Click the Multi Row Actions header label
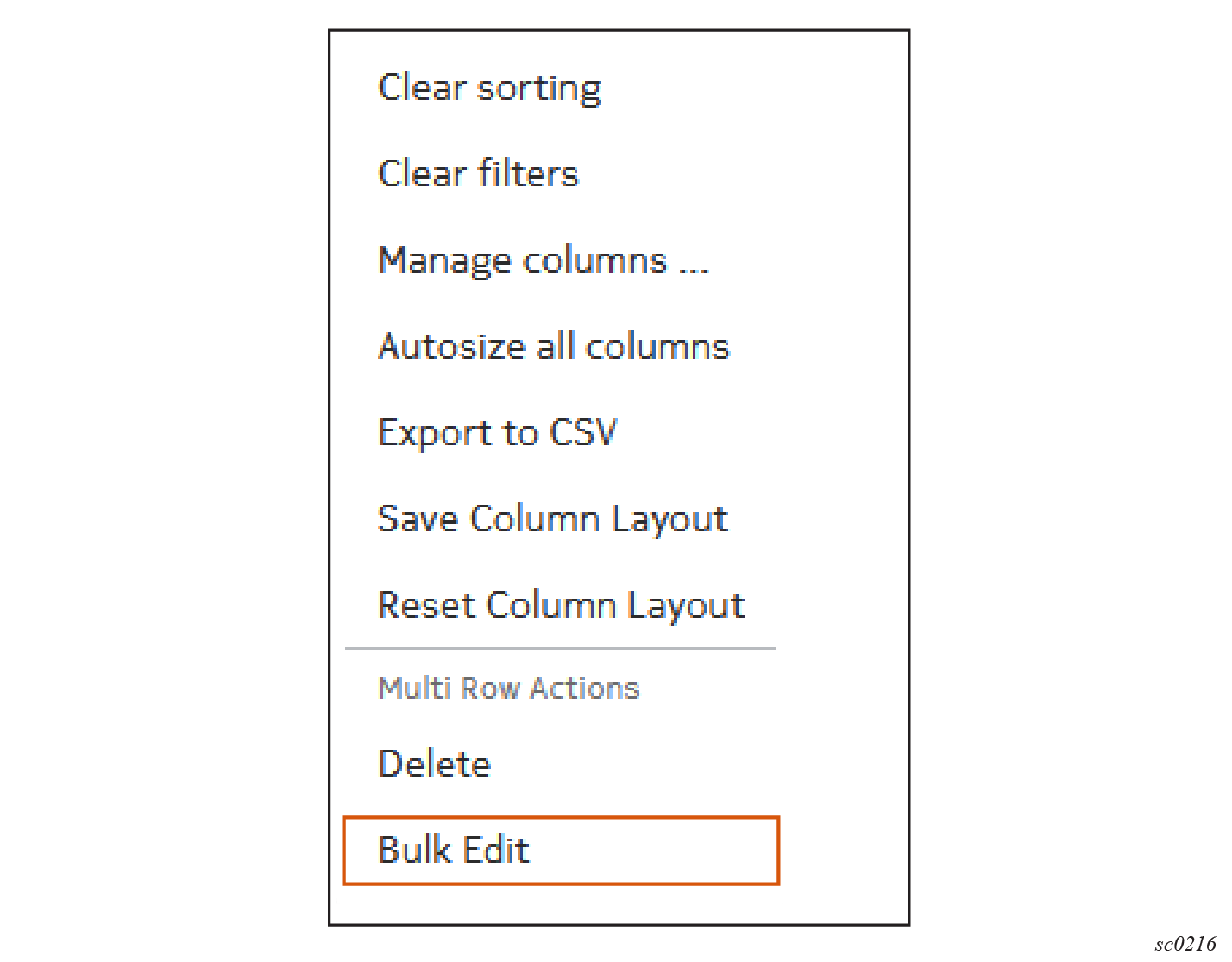1232x962 pixels. (509, 688)
